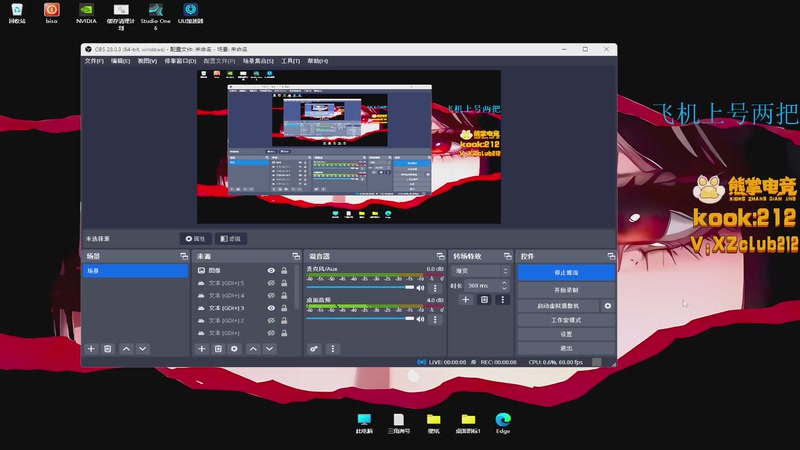Open source properties via Sources panel gear icon
The height and width of the screenshot is (450, 800).
[234, 348]
